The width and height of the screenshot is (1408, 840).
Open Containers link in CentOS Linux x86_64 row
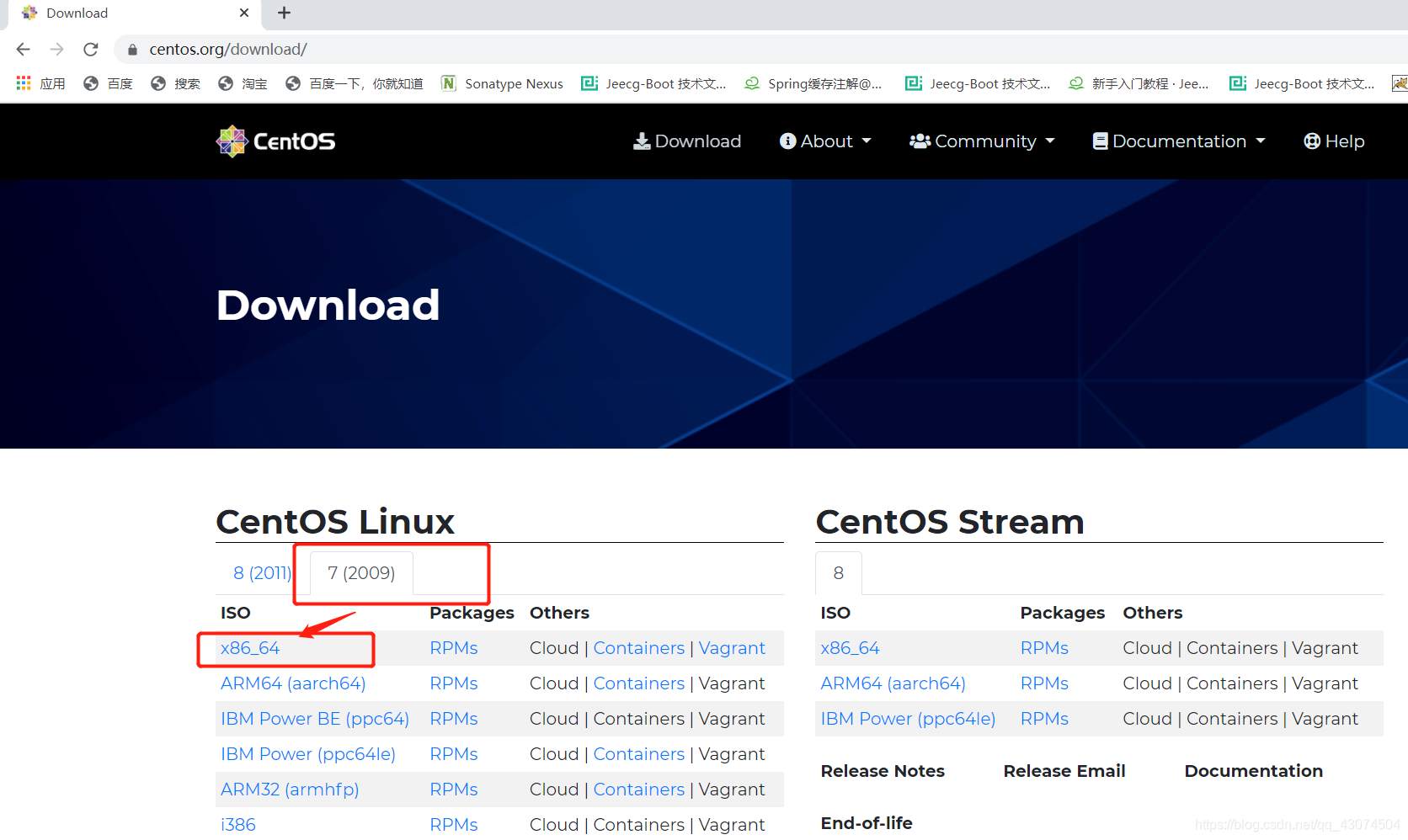[639, 648]
